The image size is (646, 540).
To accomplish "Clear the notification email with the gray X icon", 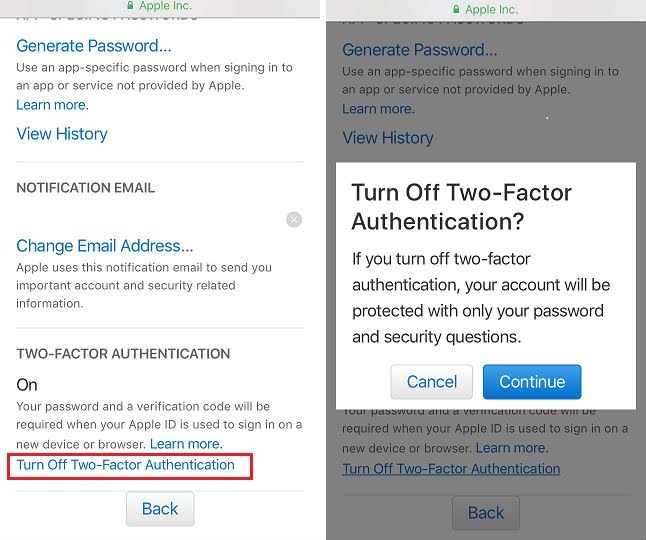I will [294, 220].
